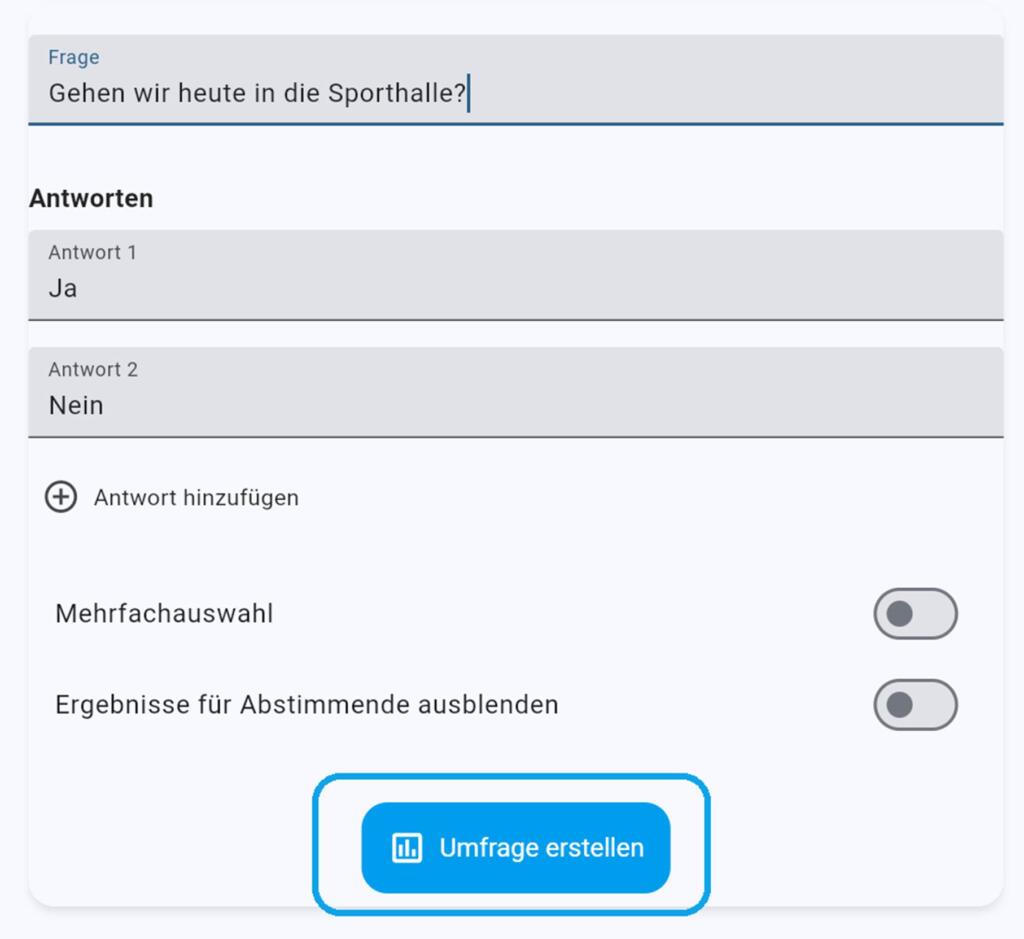Click into the Antwort 1 field
The height and width of the screenshot is (939, 1024).
click(516, 275)
